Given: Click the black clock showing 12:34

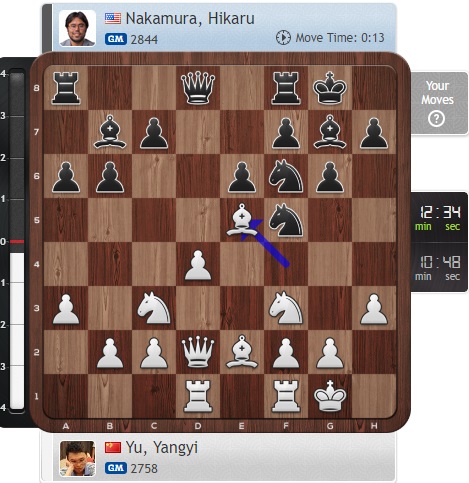Looking at the screenshot, I should 440,217.
